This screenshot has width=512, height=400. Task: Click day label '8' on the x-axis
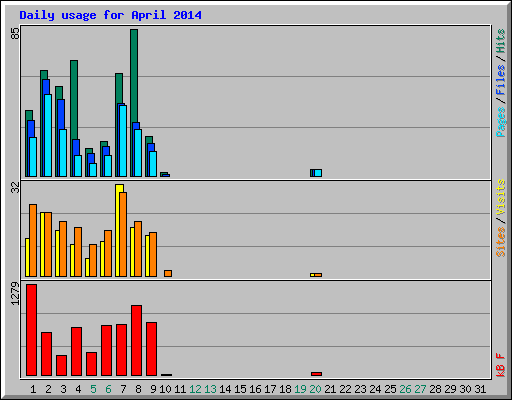138,389
